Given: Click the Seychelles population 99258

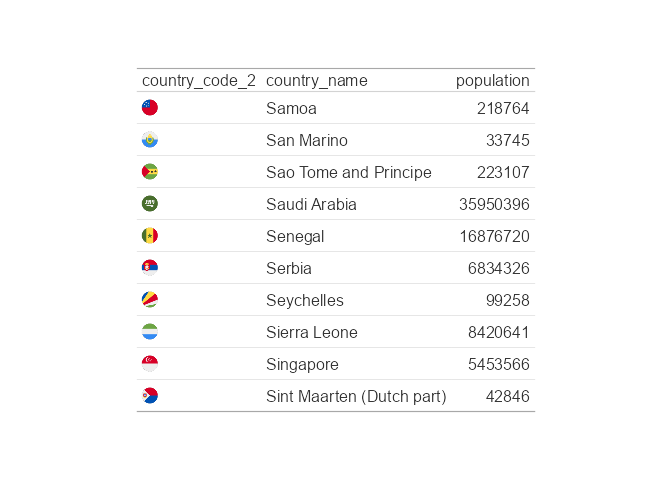Looking at the screenshot, I should 508,300.
